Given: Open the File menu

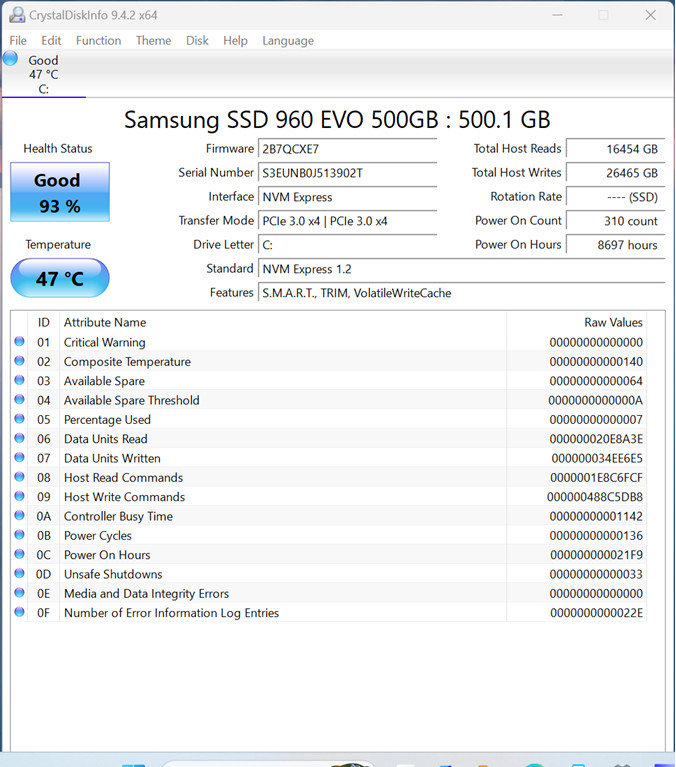Looking at the screenshot, I should 18,41.
